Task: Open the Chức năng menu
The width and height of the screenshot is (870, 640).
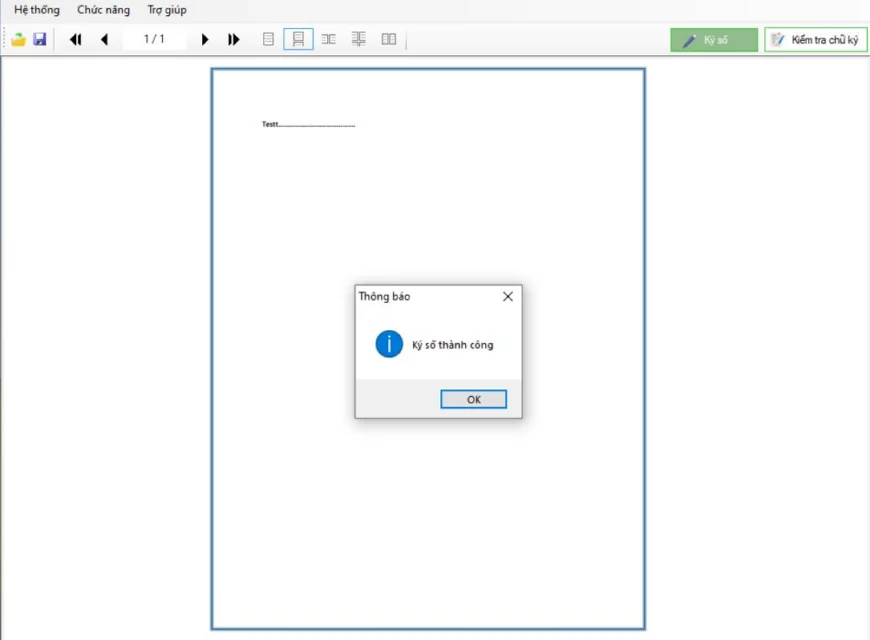Action: pyautogui.click(x=103, y=10)
